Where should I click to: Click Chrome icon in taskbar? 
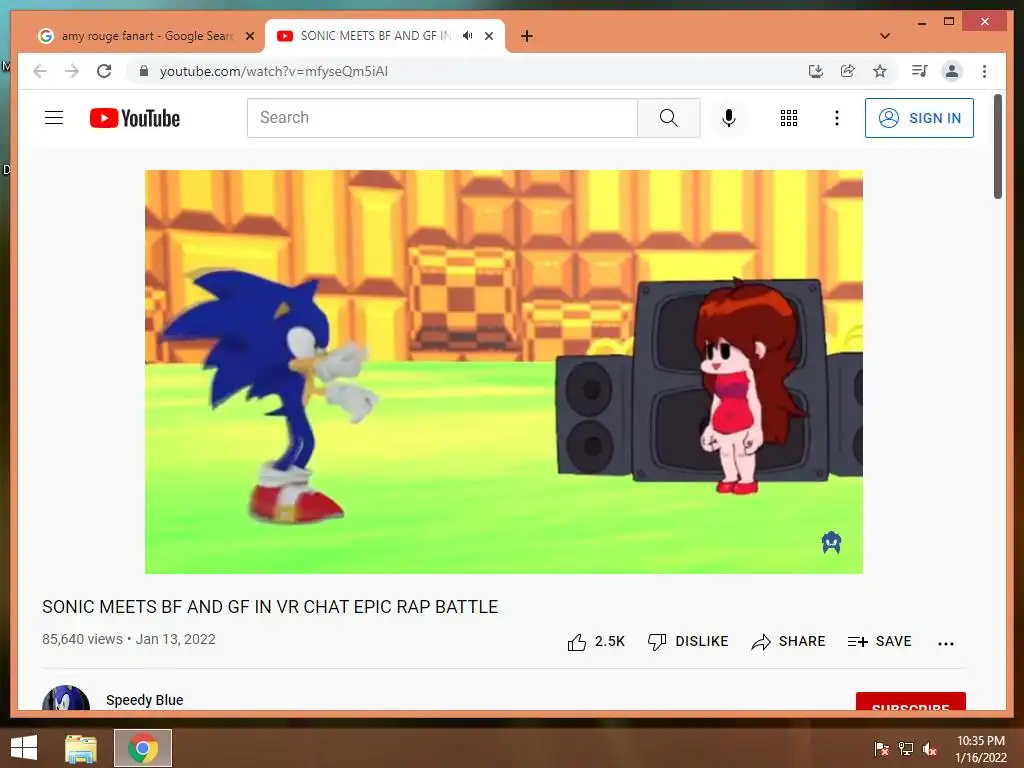pos(143,748)
